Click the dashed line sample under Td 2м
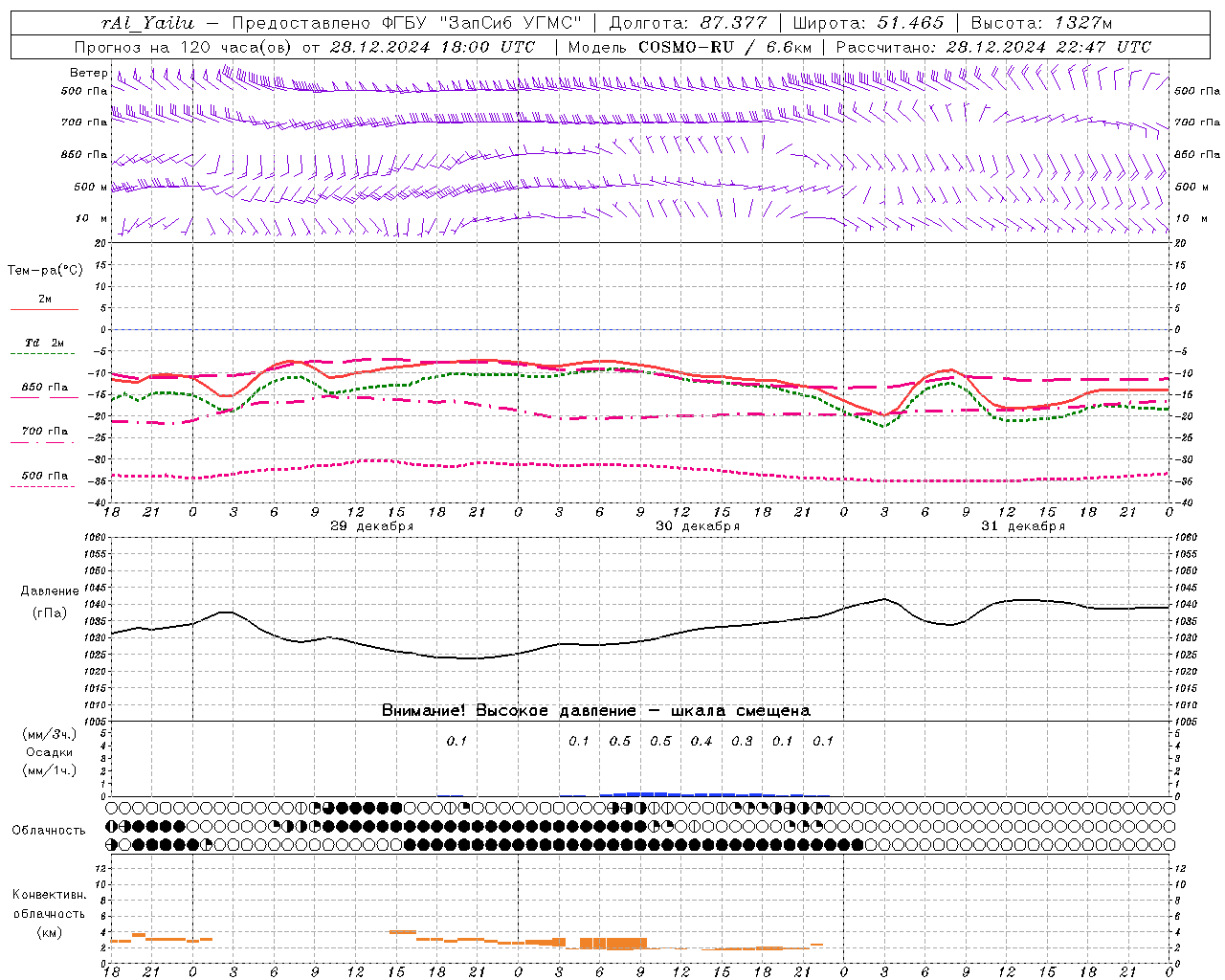The width and height of the screenshot is (1225, 980). (x=42, y=354)
